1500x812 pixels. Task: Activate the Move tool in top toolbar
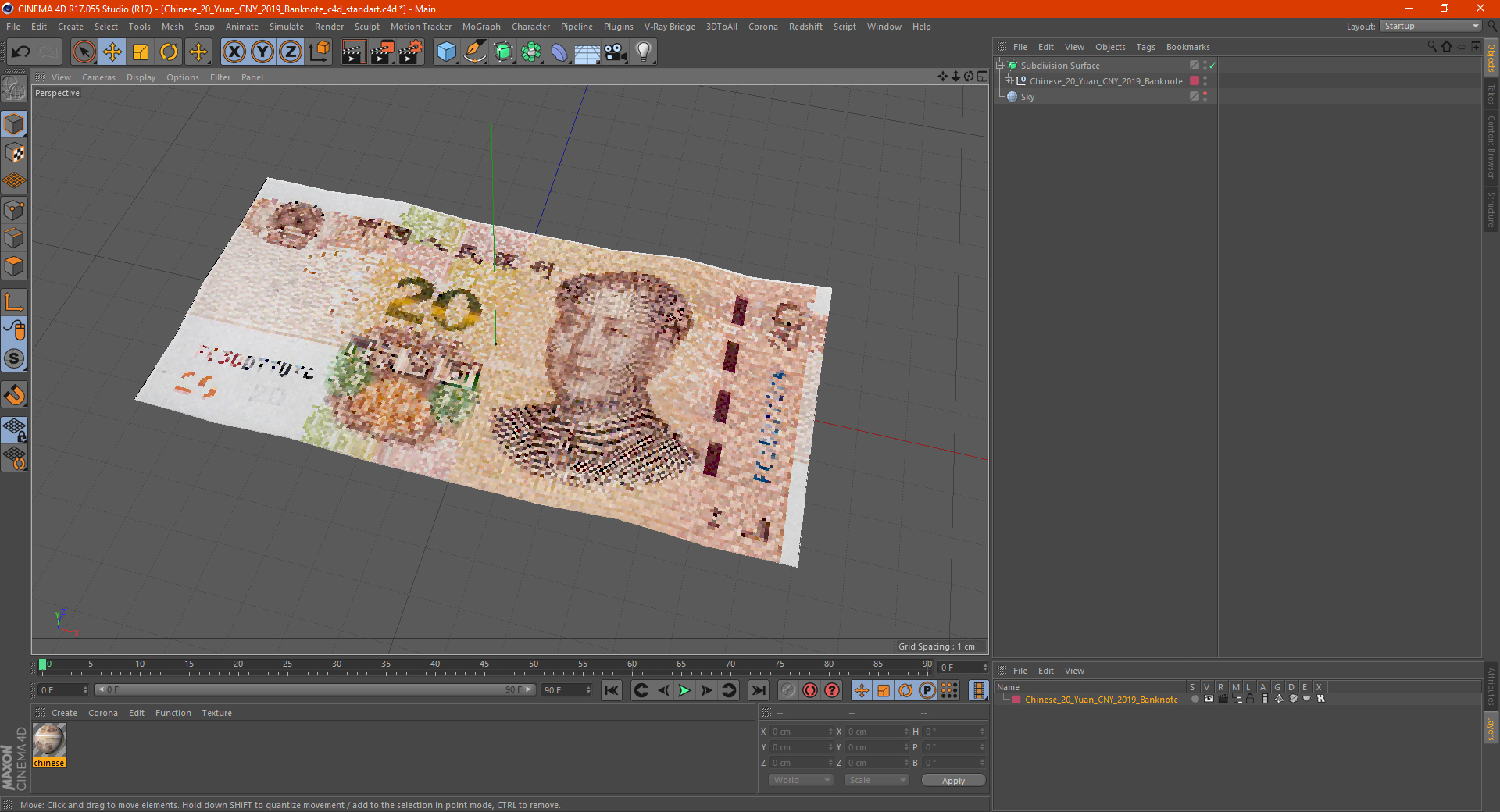(x=112, y=52)
